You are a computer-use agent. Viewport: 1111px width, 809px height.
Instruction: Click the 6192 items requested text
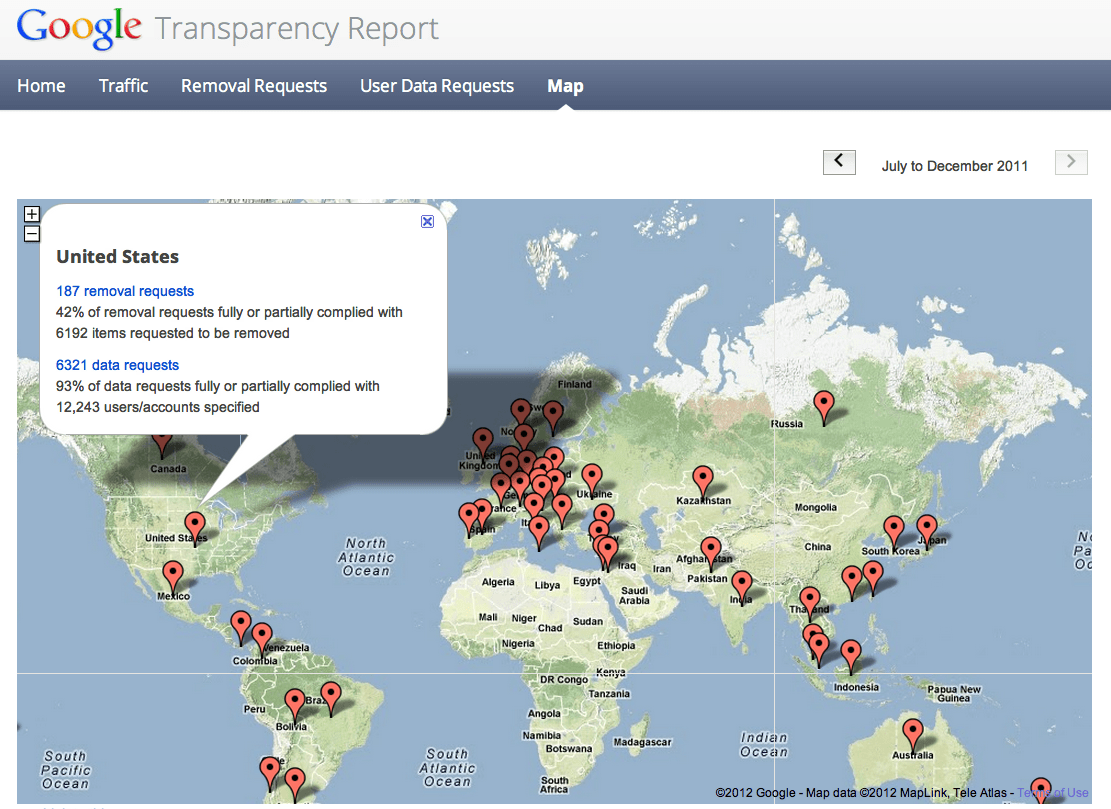pyautogui.click(x=173, y=333)
